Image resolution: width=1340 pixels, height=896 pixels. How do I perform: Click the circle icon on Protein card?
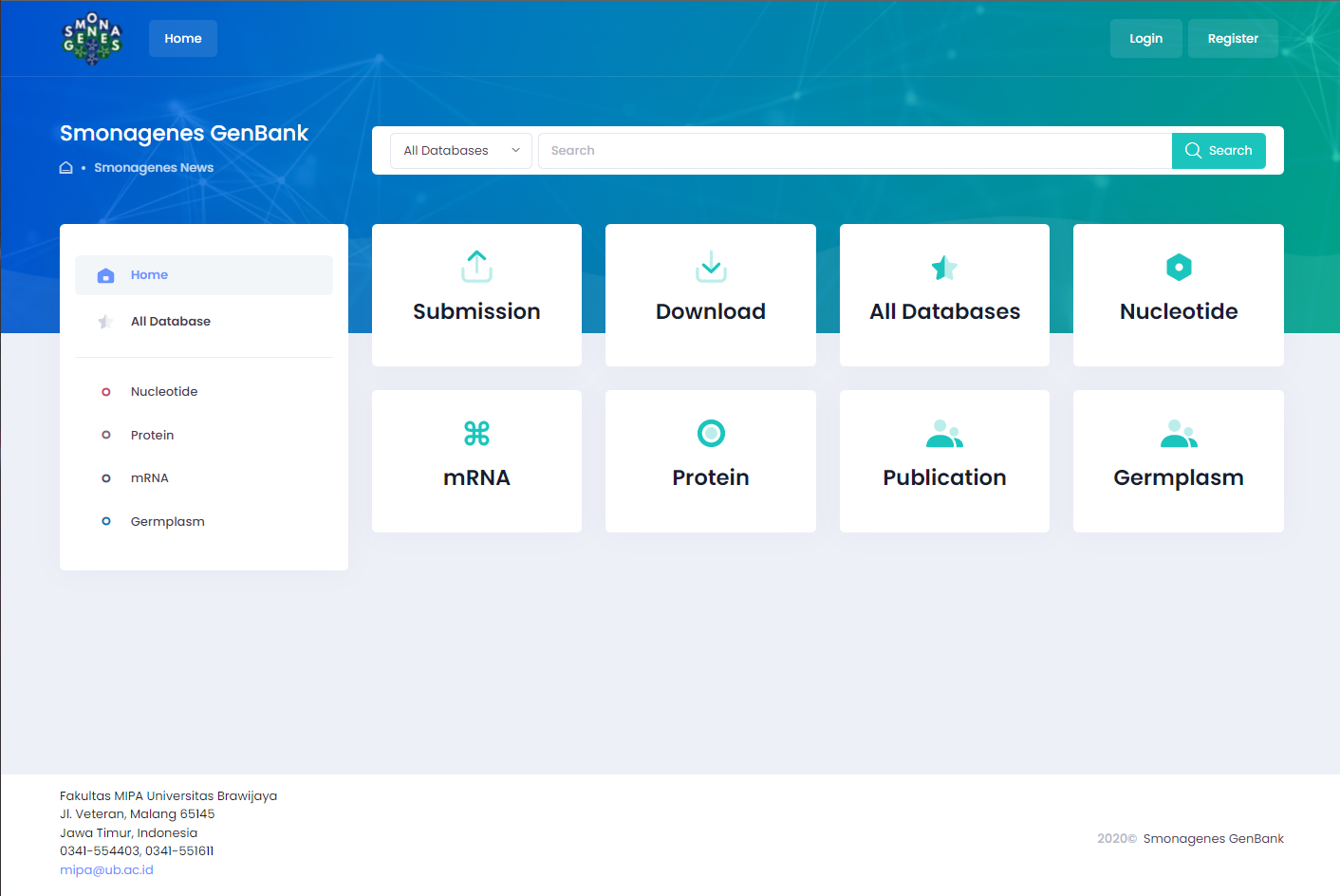[x=711, y=434]
